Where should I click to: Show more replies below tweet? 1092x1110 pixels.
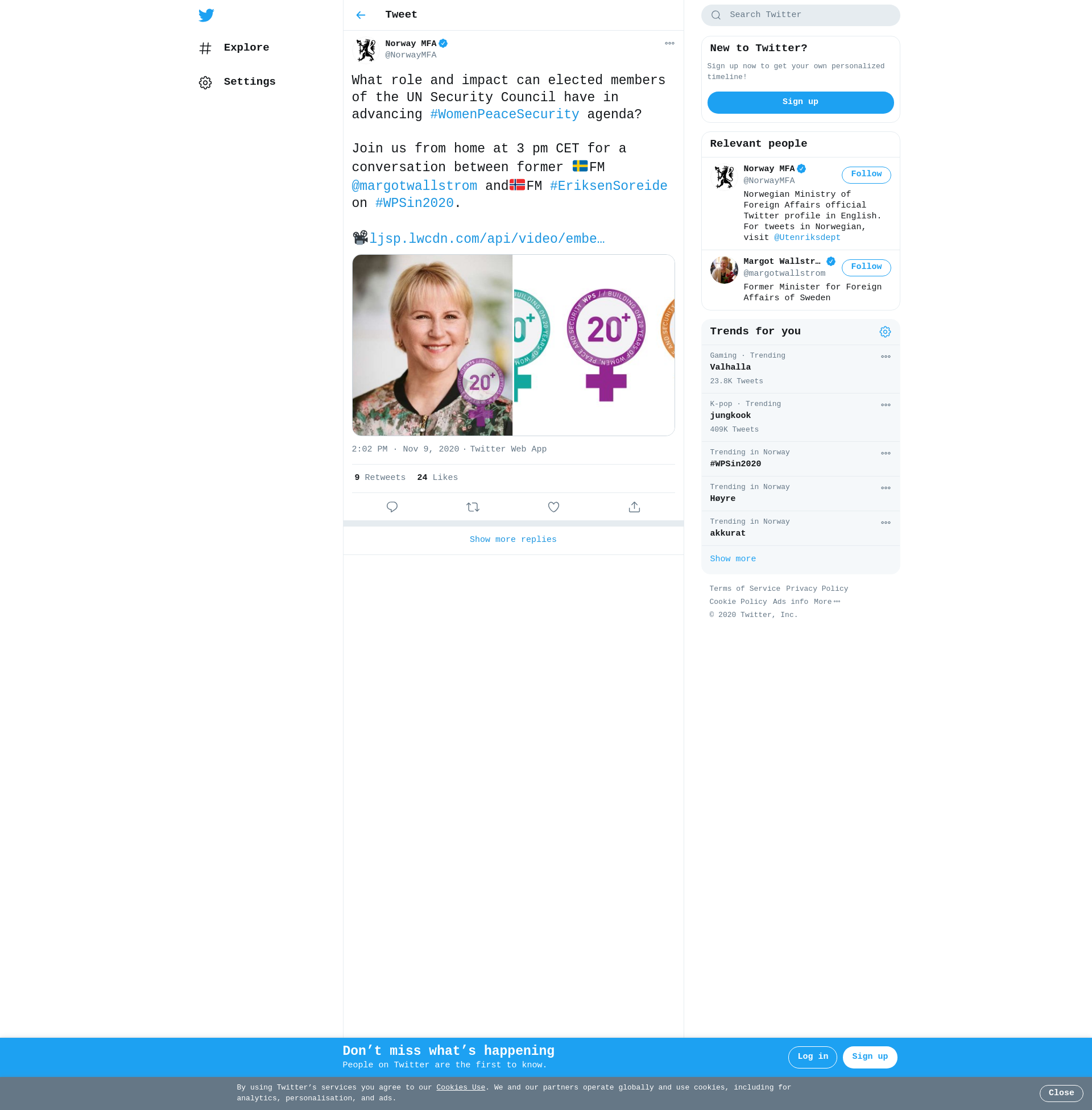(513, 540)
